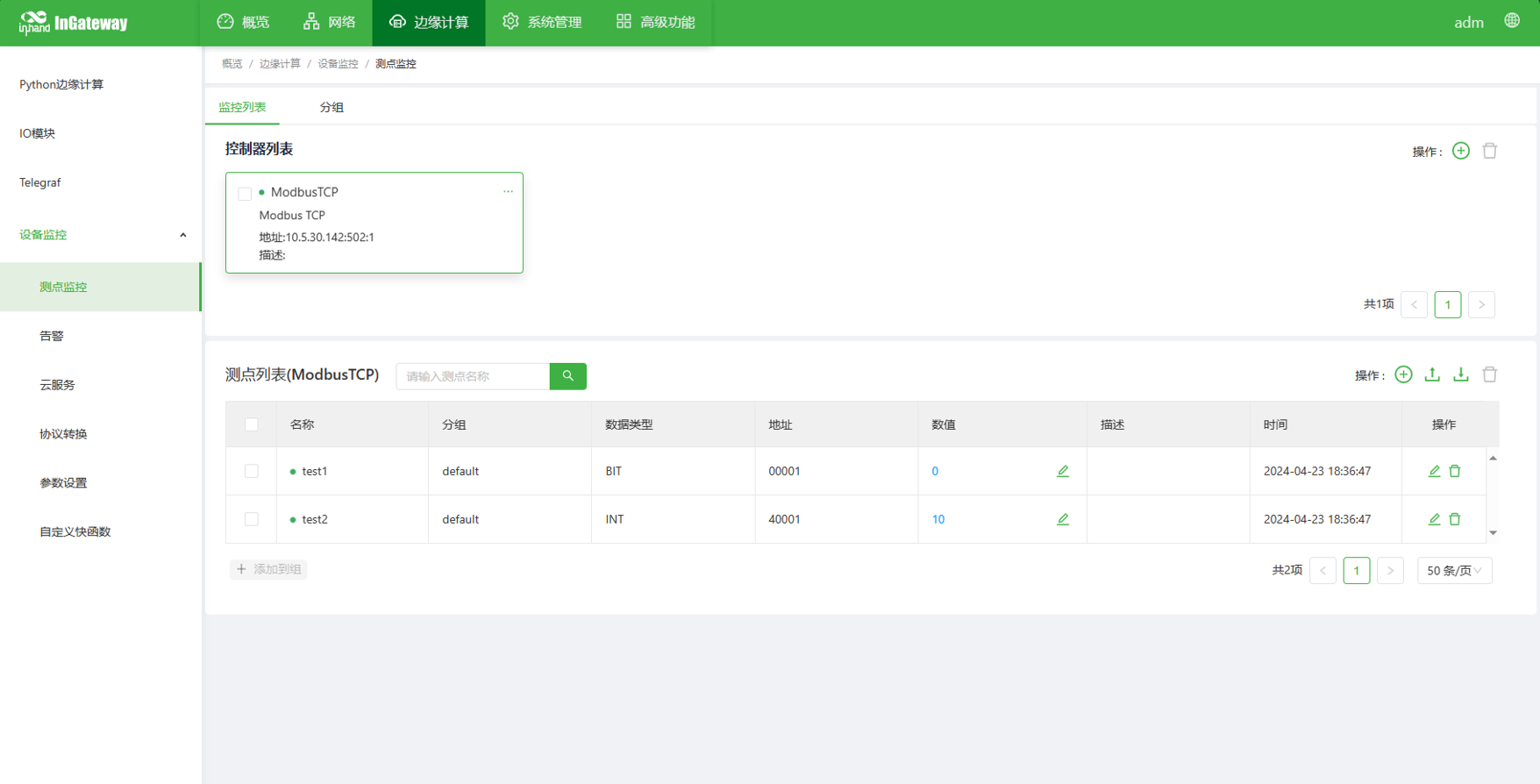Open the 网络 top menu
The image size is (1540, 784).
pyautogui.click(x=330, y=23)
